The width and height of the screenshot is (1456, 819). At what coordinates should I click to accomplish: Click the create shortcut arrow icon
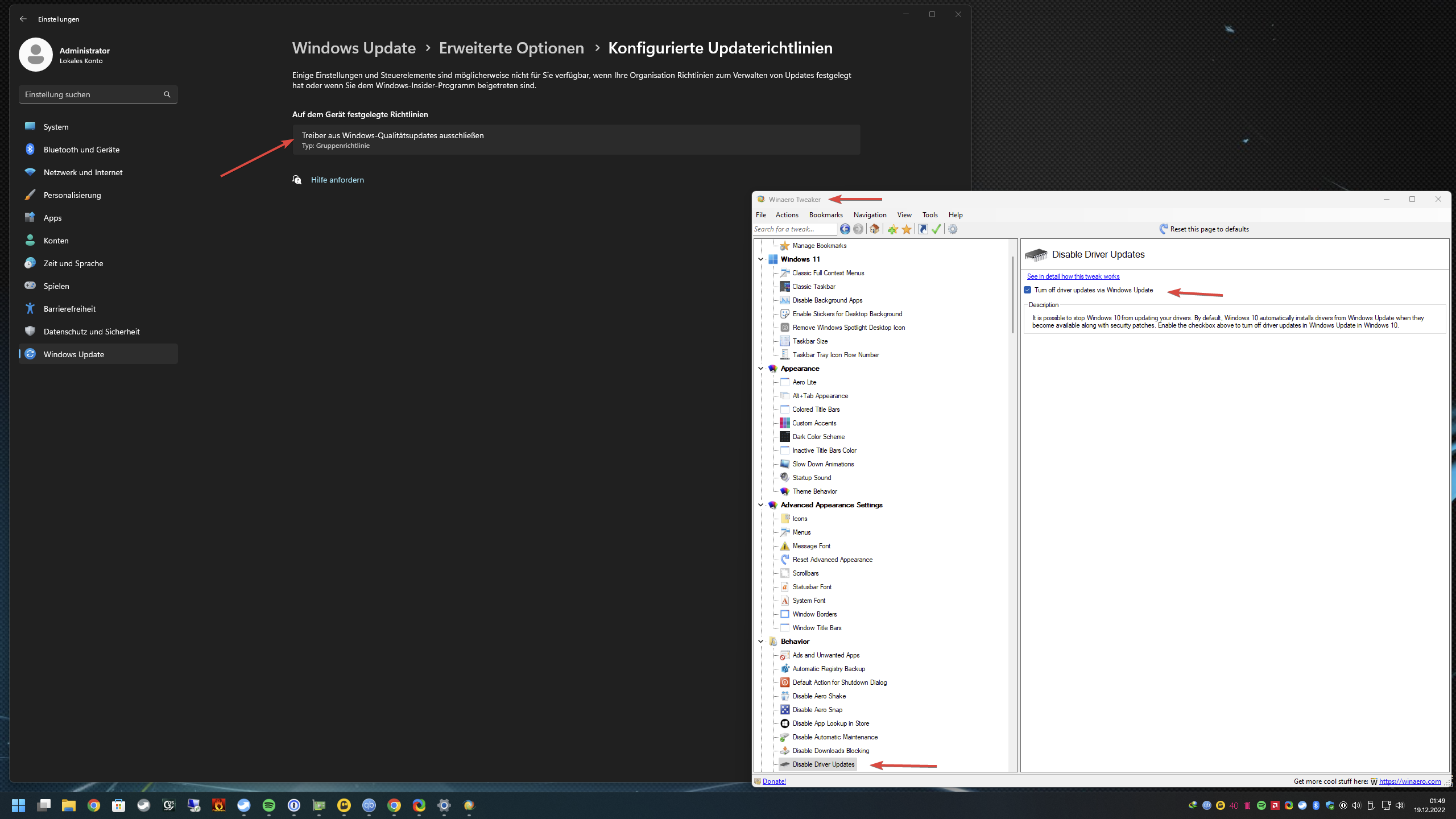923,229
